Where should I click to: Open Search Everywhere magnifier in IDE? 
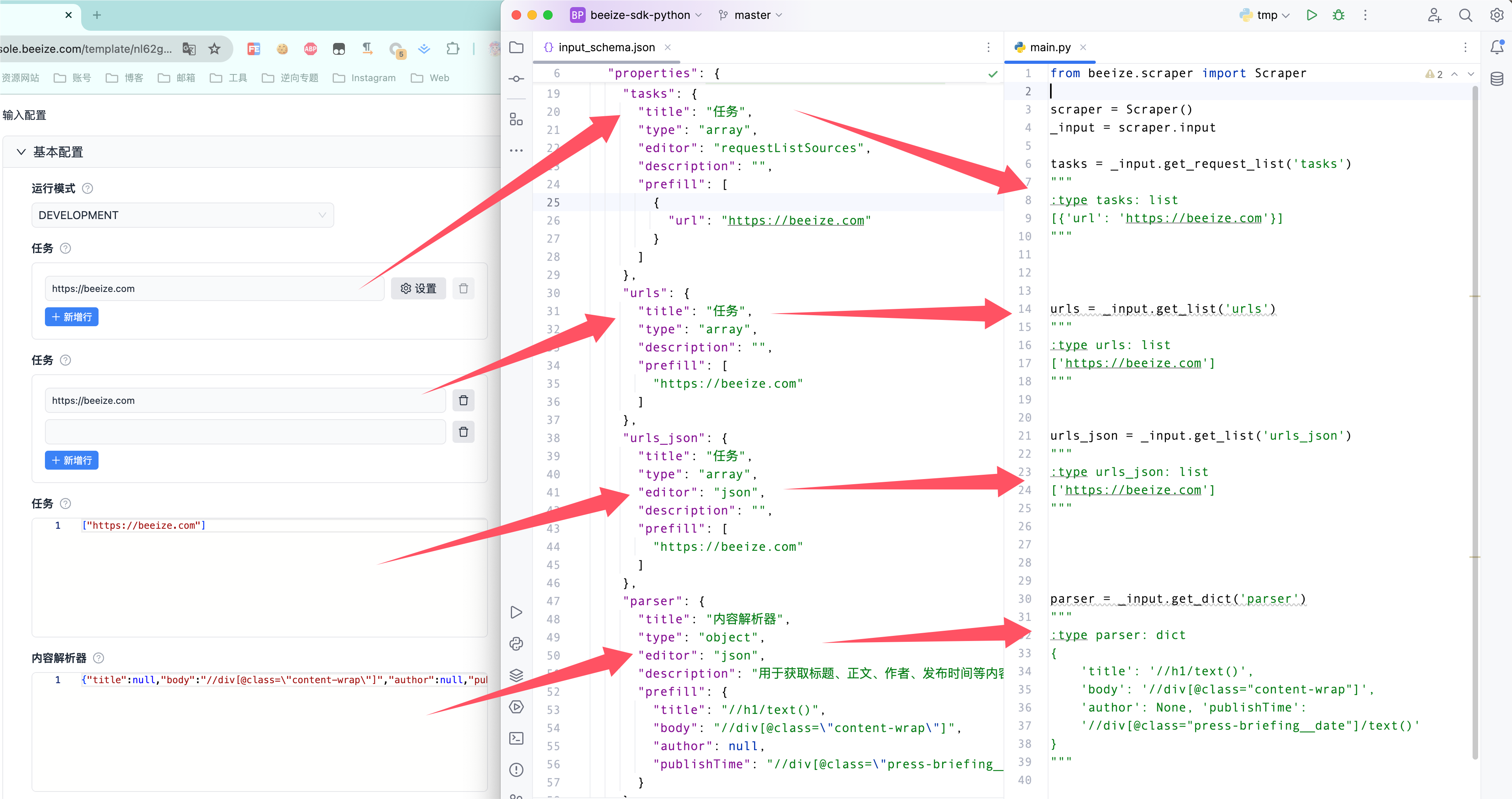[x=1465, y=15]
